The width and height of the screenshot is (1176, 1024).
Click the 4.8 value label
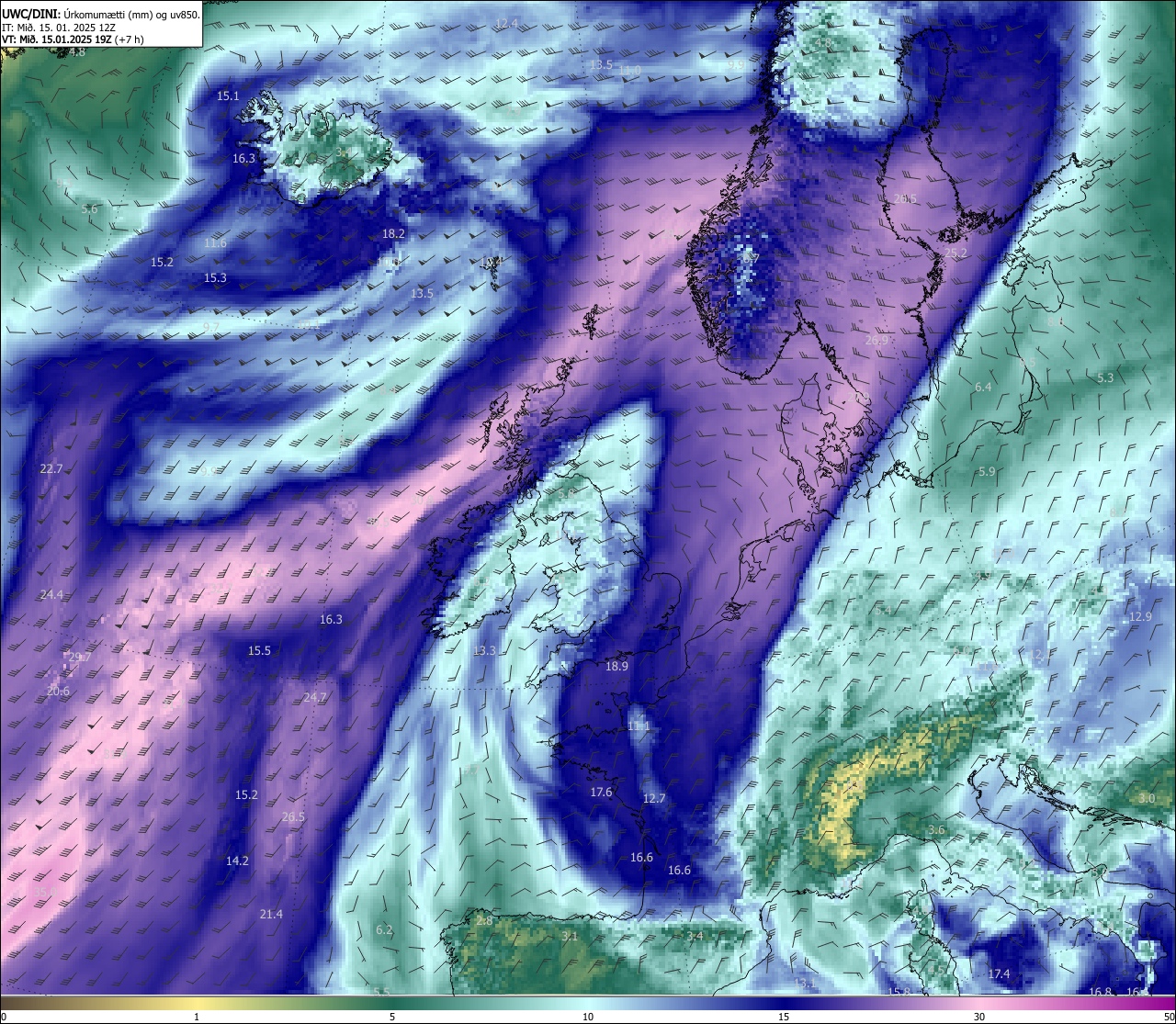coord(77,52)
